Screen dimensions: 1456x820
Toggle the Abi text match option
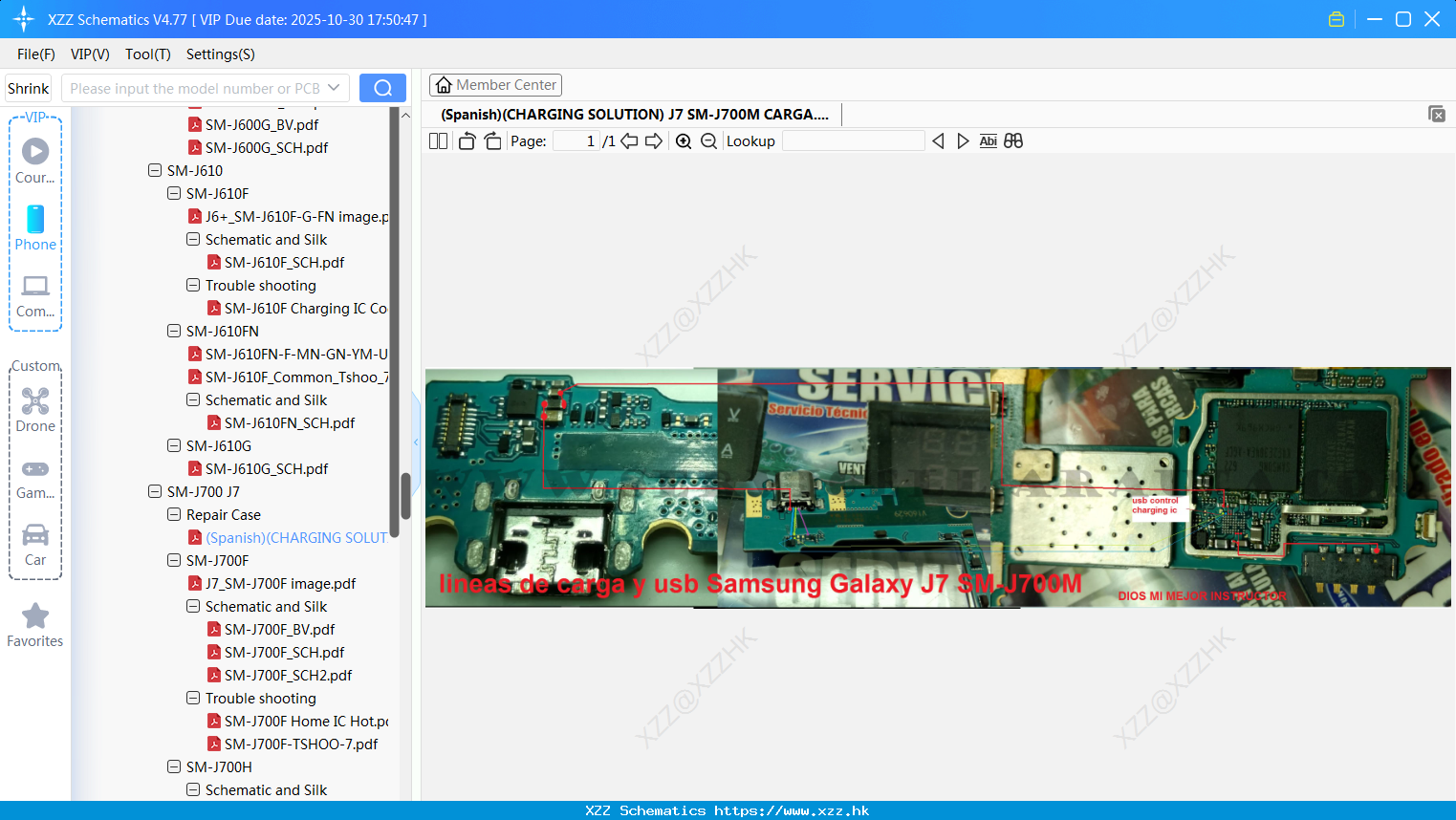point(989,140)
